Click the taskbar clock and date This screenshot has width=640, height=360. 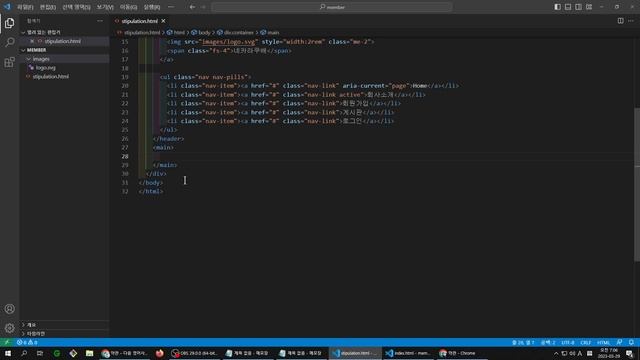coord(609,353)
